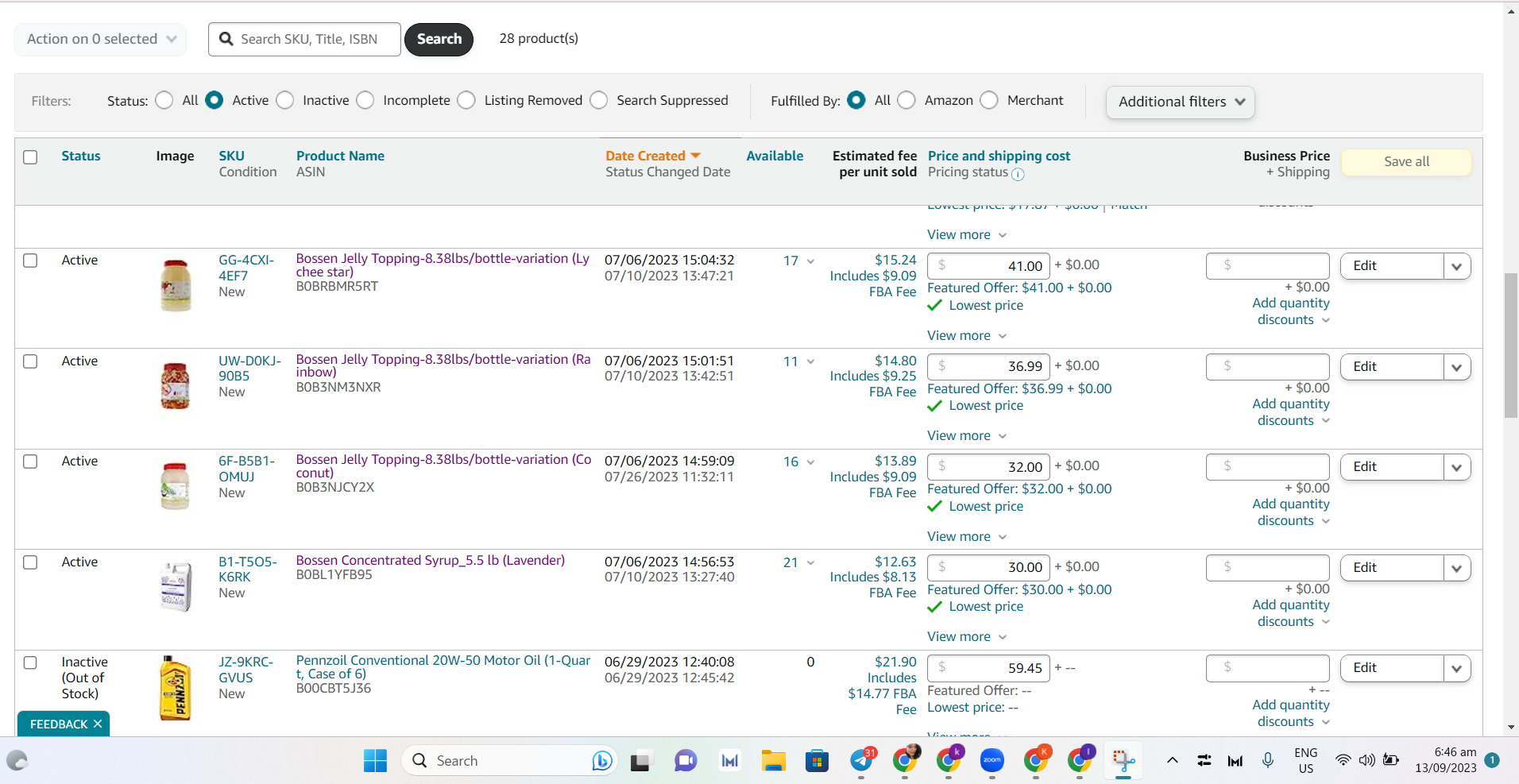Viewport: 1519px width, 784px height.
Task: Open the Bing chat icon in taskbar search
Action: coord(602,761)
